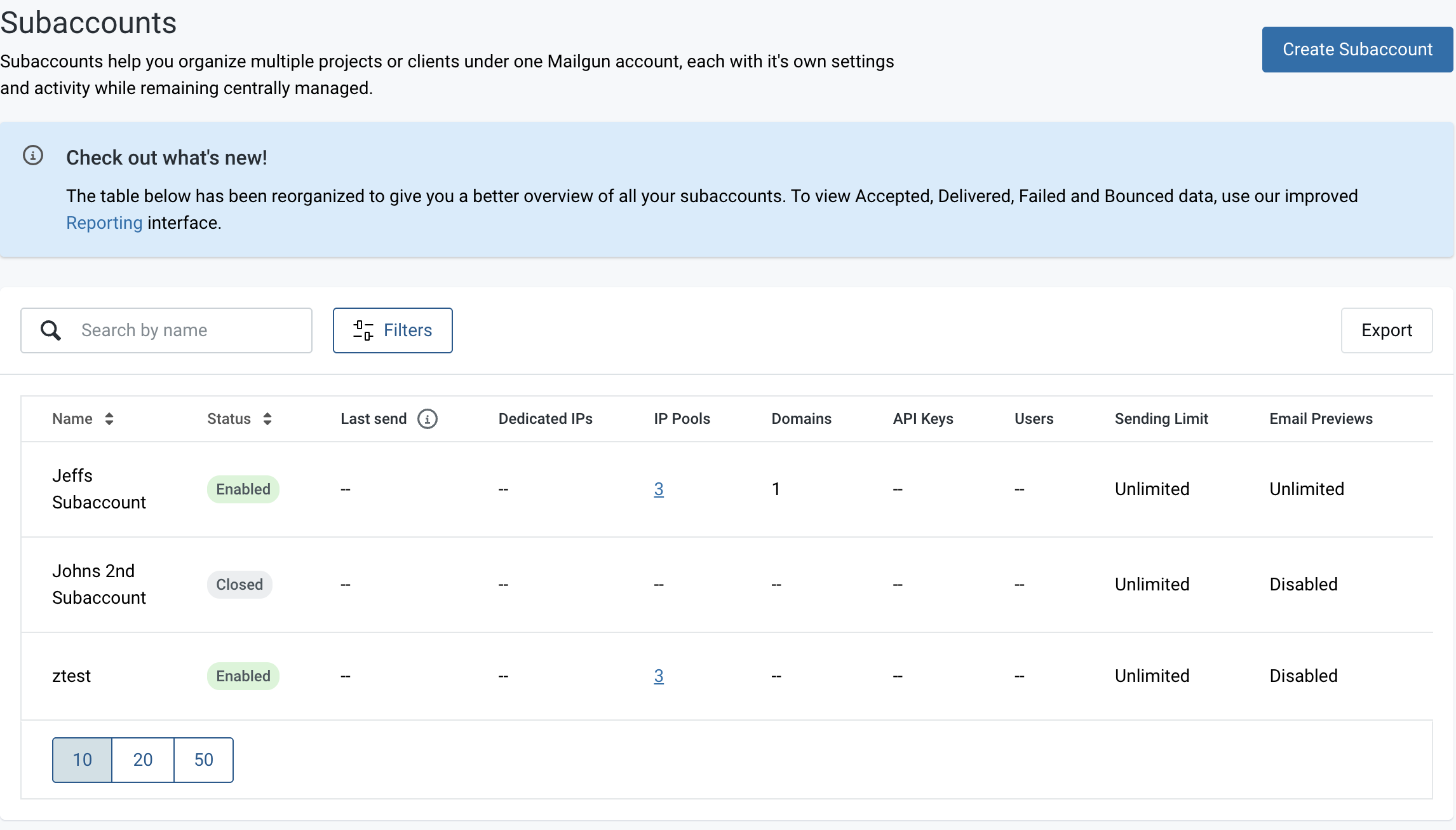Open the Filters panel

(x=393, y=330)
